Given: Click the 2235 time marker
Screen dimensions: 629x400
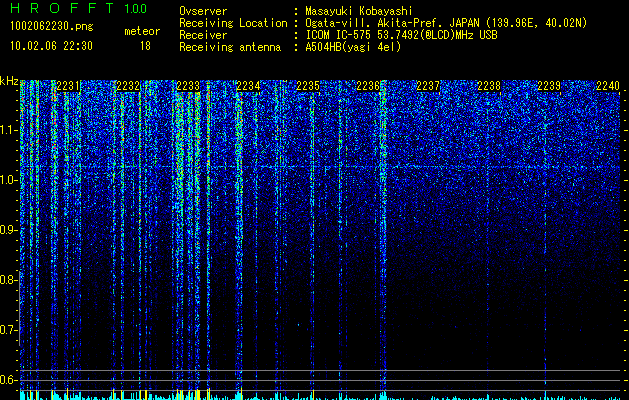Looking at the screenshot, I should (x=308, y=86).
